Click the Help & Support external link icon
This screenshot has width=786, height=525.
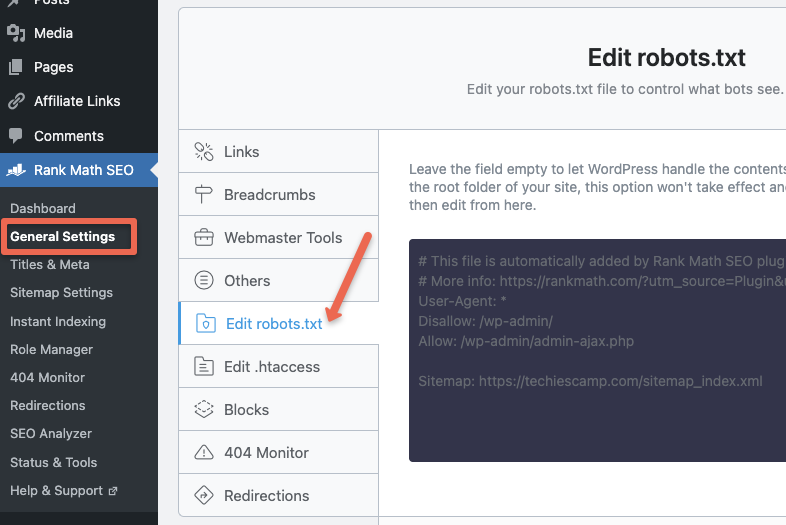pos(113,491)
